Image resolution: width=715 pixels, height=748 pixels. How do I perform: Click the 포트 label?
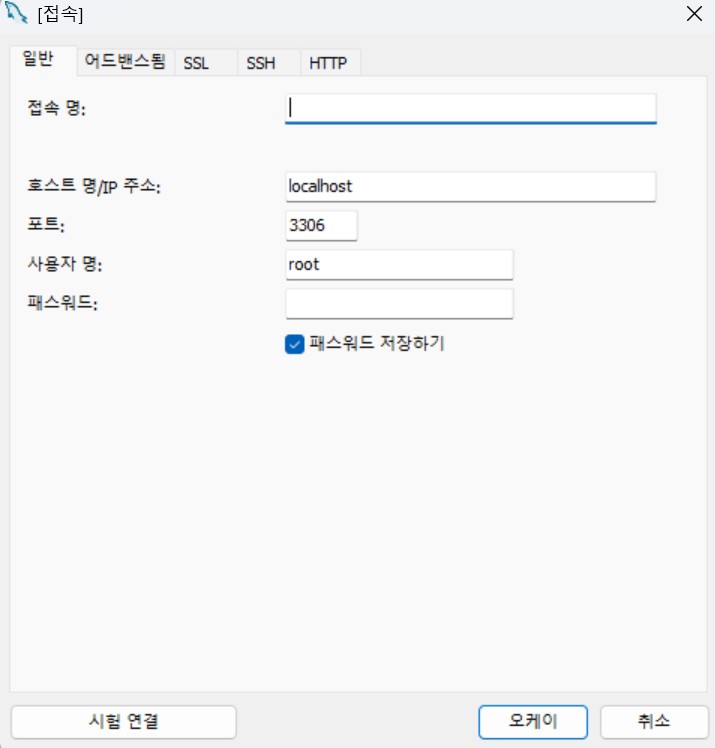[x=46, y=225]
